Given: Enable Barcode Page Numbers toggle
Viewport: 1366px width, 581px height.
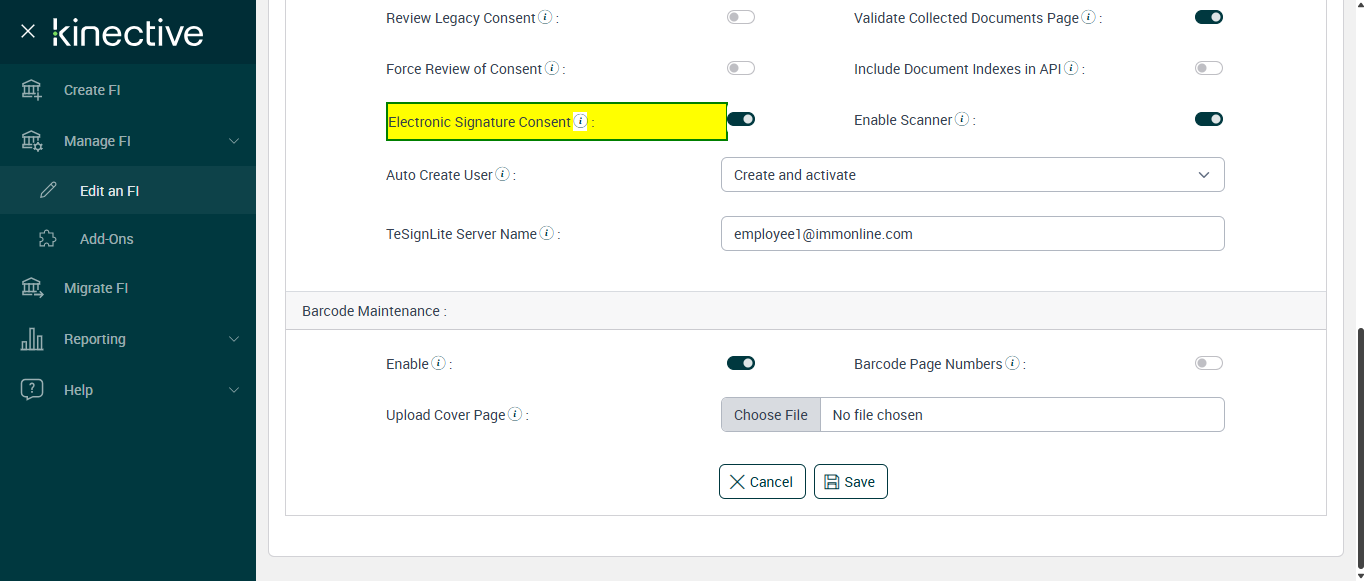Looking at the screenshot, I should (1208, 364).
